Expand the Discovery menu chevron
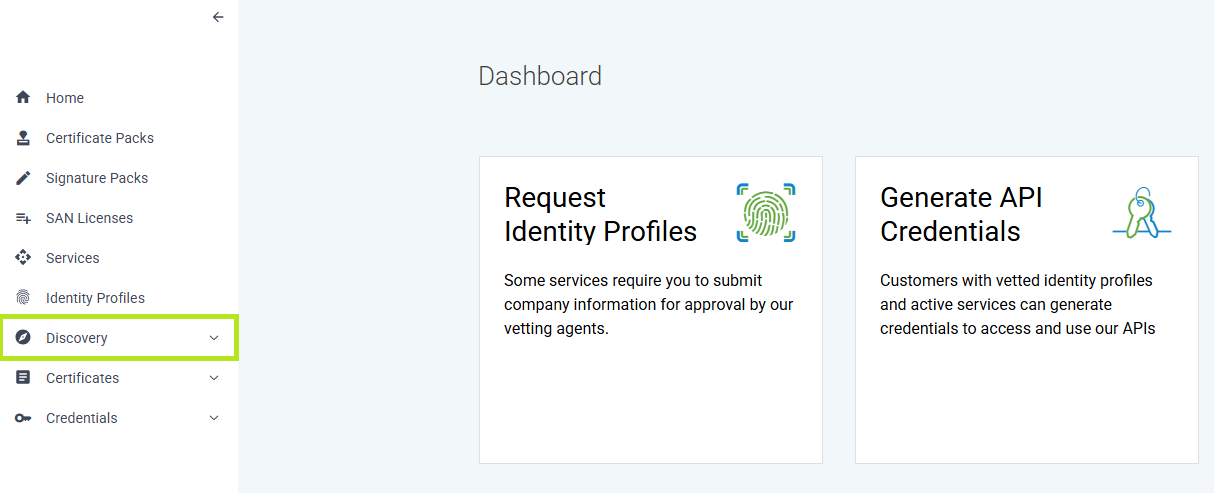The width and height of the screenshot is (1214, 493). [x=214, y=338]
